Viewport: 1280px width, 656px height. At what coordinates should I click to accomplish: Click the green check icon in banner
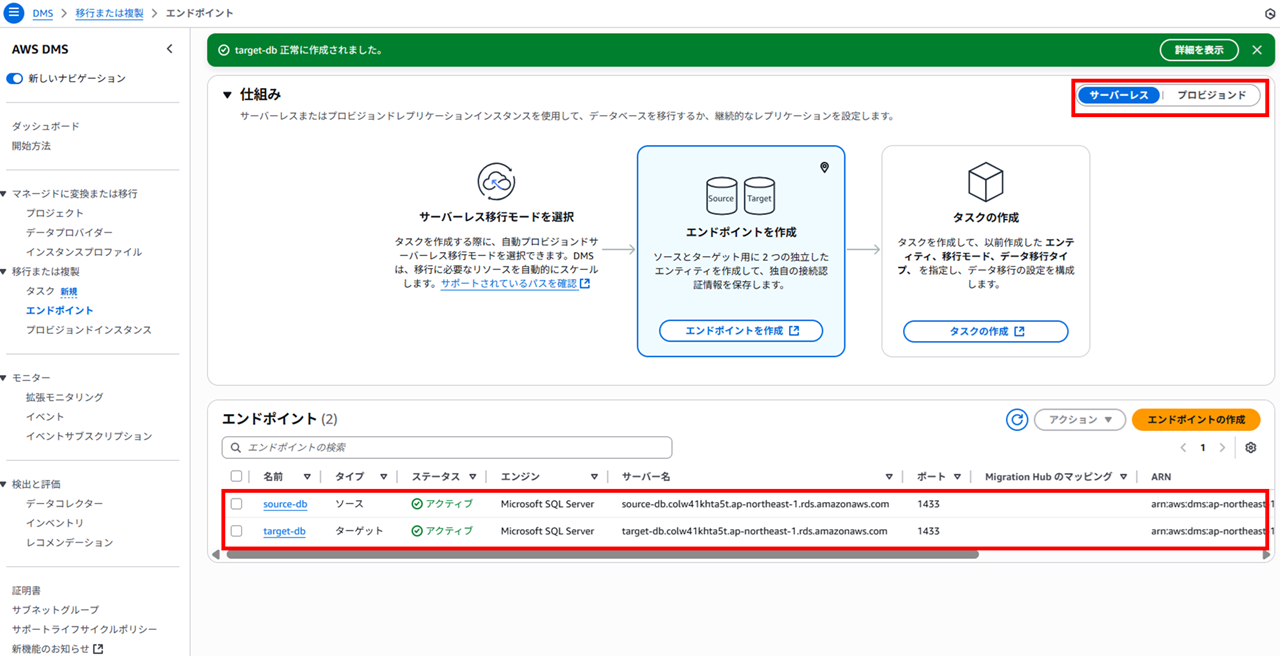[x=223, y=50]
